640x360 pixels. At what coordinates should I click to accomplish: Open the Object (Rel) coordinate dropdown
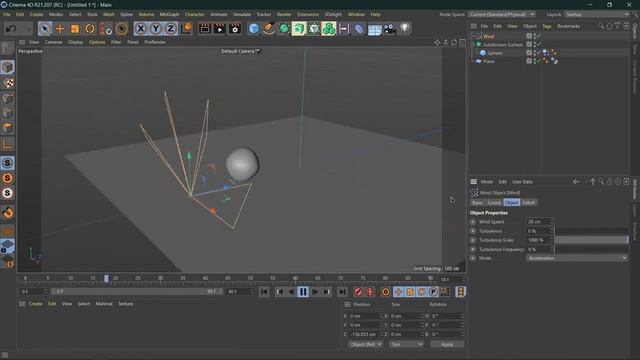[x=366, y=344]
